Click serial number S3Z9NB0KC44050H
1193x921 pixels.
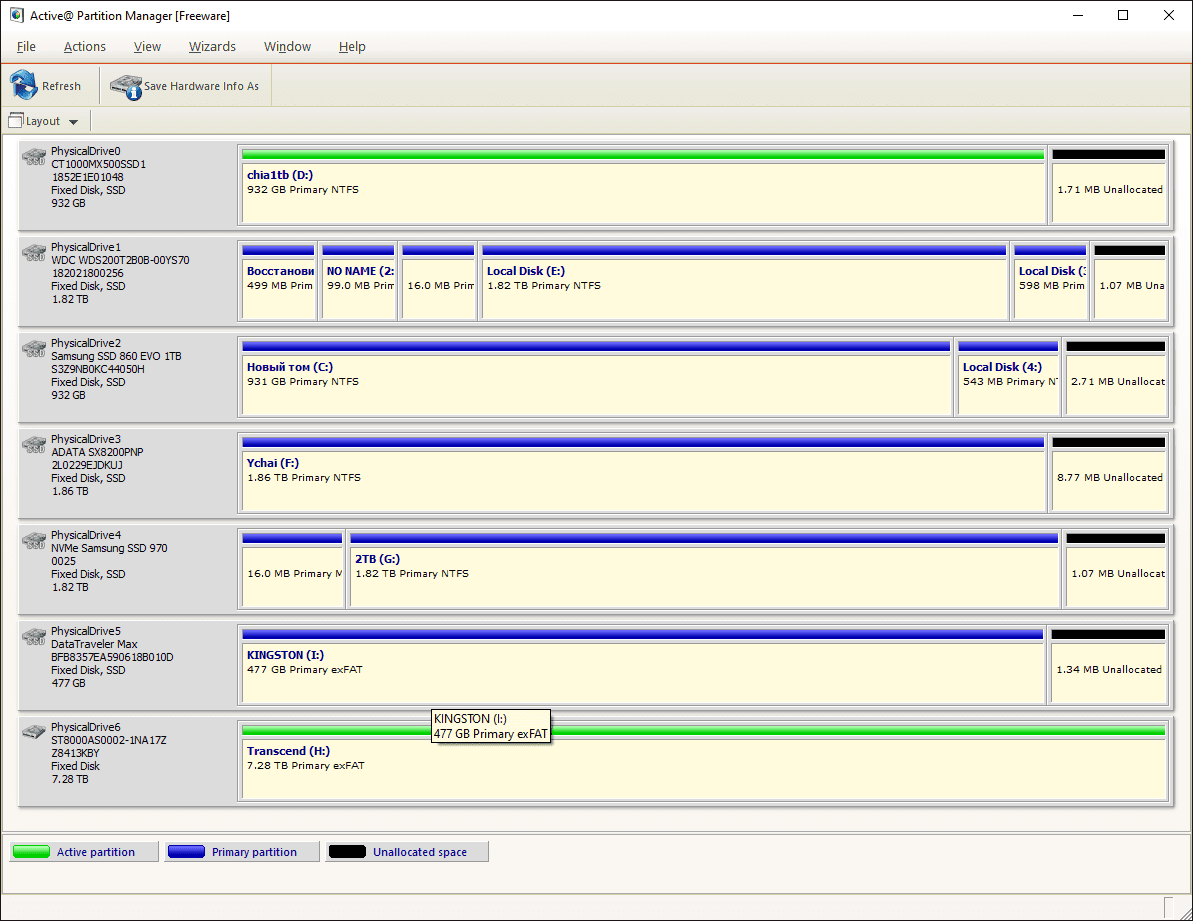[x=97, y=369]
